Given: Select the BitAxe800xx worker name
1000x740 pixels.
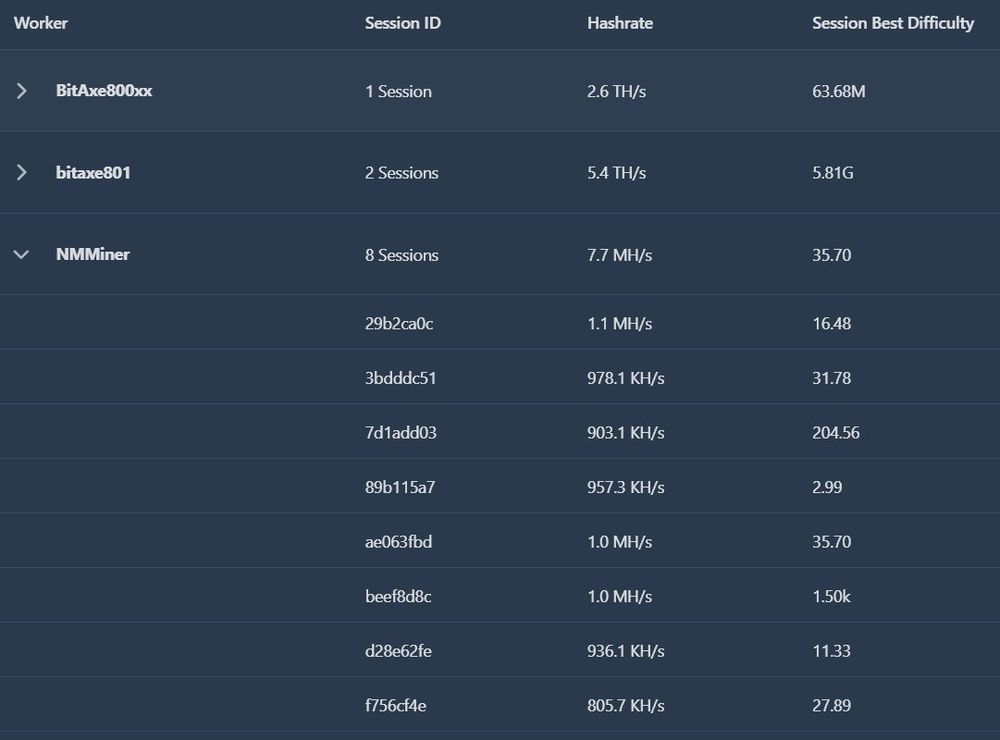Looking at the screenshot, I should [x=104, y=91].
